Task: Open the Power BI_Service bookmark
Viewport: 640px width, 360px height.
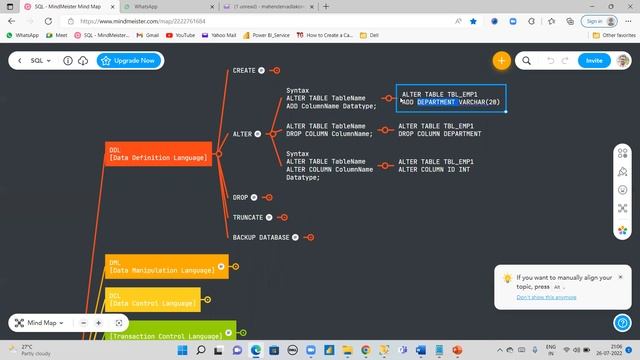Action: click(267, 36)
